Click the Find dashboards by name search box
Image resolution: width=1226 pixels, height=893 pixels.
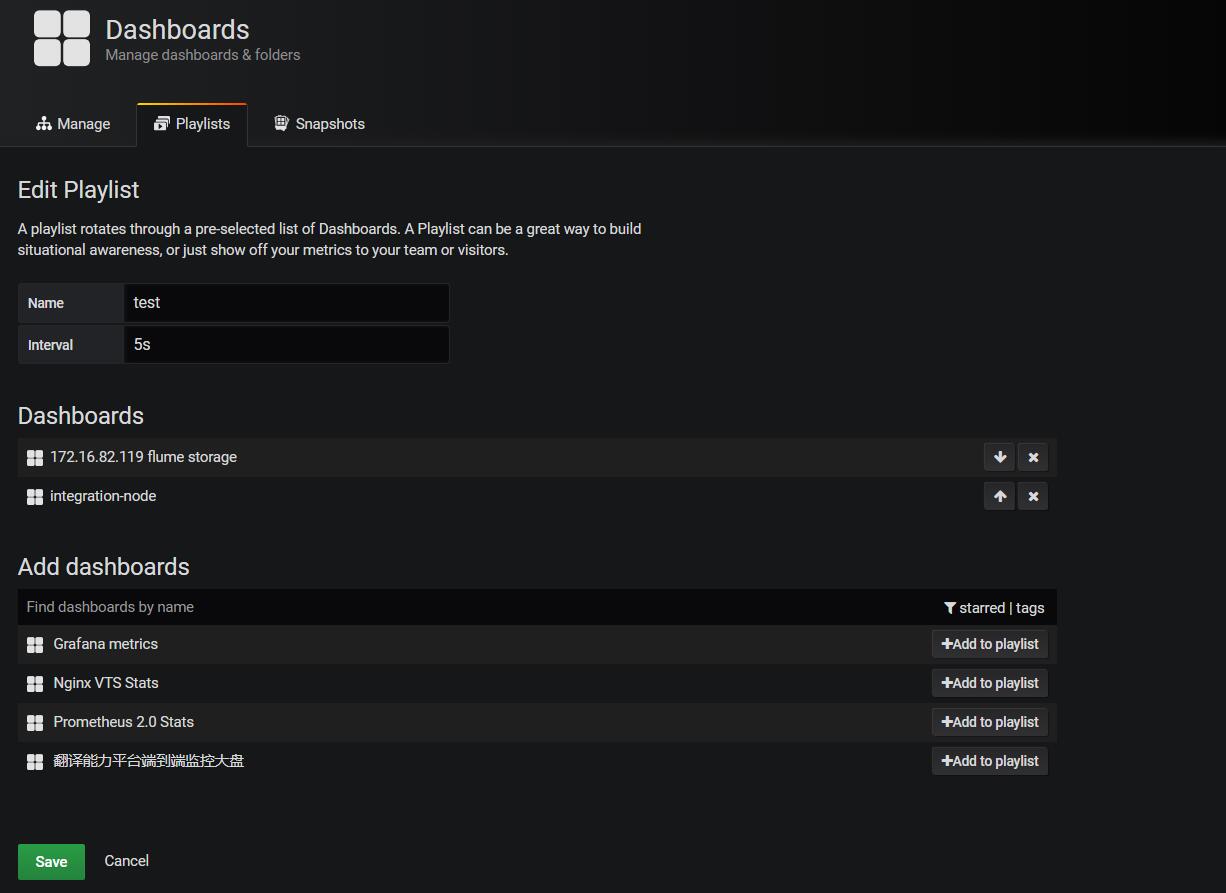[470, 607]
